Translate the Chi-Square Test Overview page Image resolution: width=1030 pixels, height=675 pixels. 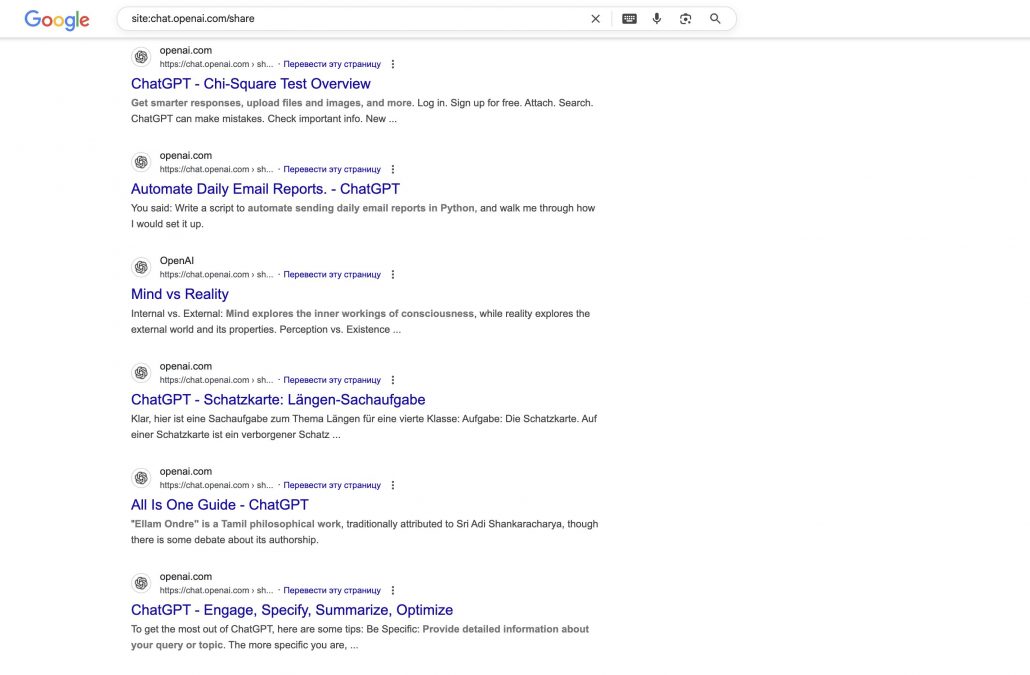tap(332, 64)
